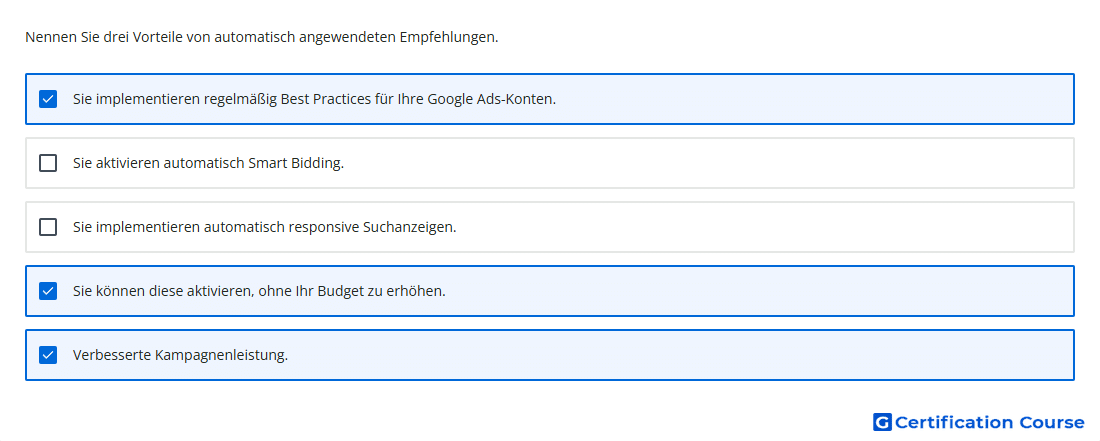Click empty space in the responsive Suchanzeigen card
The height and width of the screenshot is (441, 1100).
tap(758, 227)
